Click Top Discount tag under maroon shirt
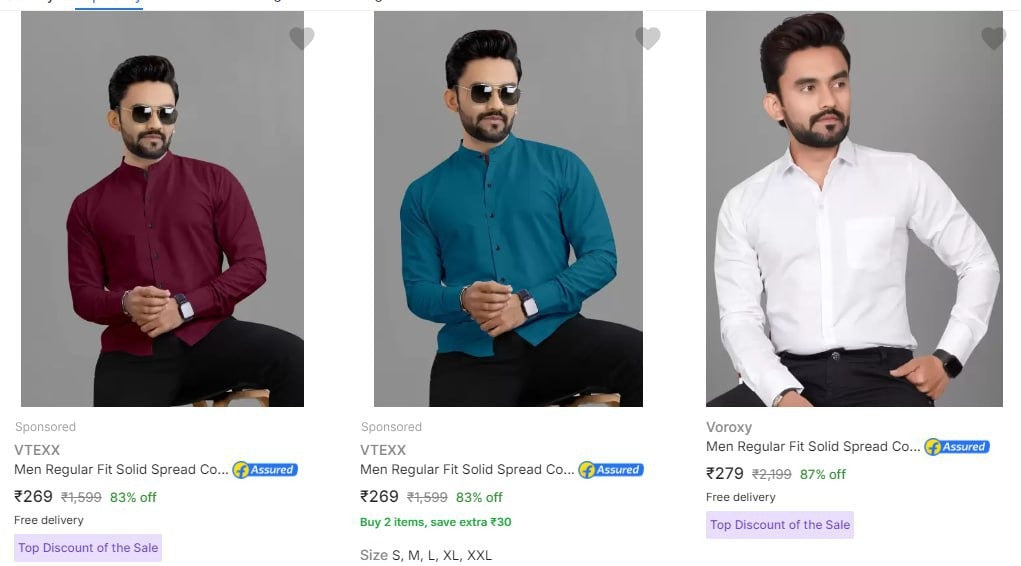 click(x=88, y=547)
